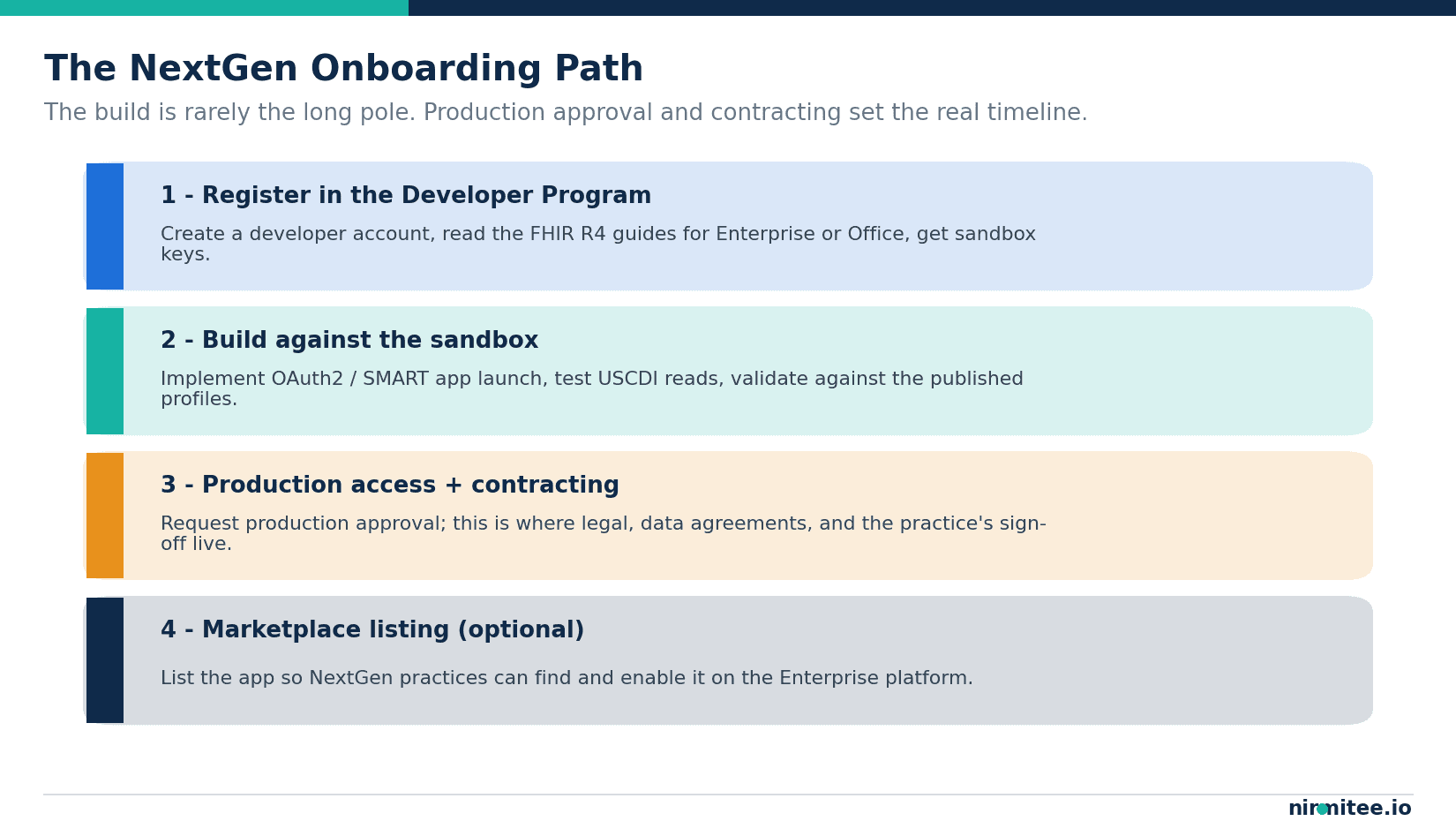Image resolution: width=1456 pixels, height=821 pixels.
Task: Click the orange accent bar of step 3 card
Action: tap(105, 516)
